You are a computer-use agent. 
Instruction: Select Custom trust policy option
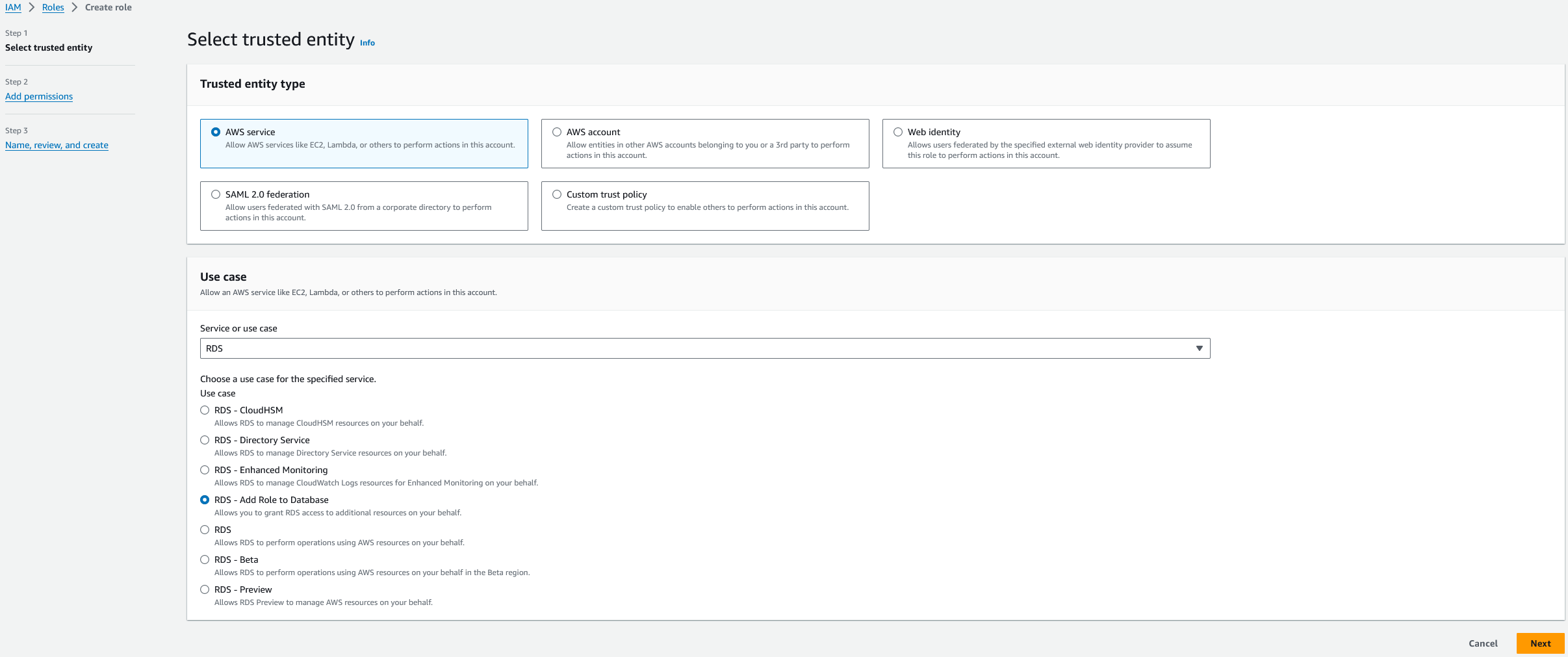[557, 194]
